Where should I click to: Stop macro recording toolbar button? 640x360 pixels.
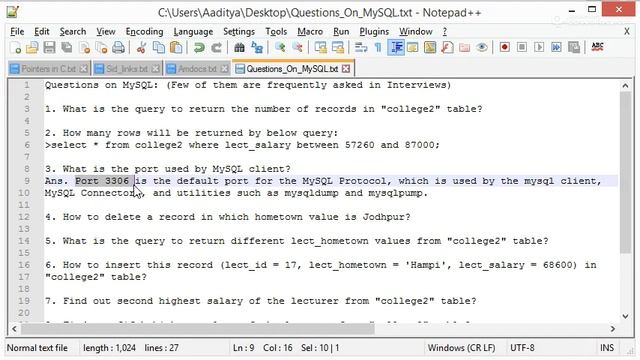522,48
